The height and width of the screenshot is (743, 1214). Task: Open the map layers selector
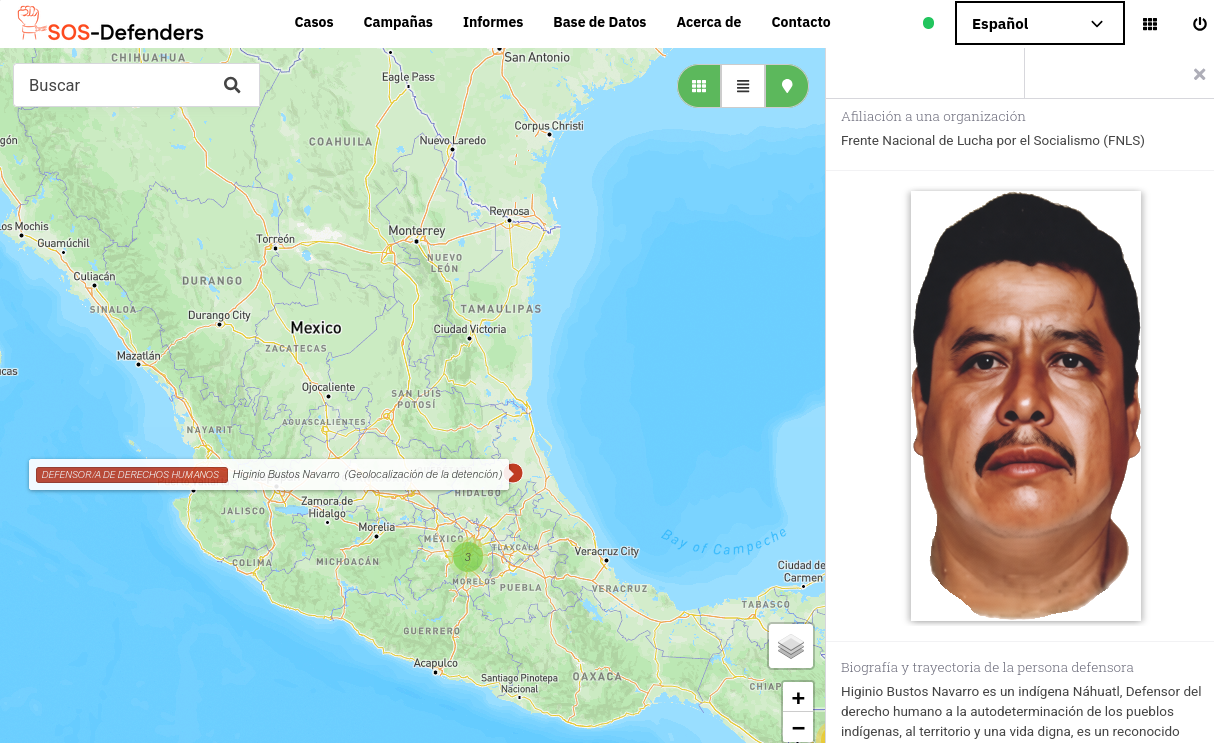(x=791, y=647)
